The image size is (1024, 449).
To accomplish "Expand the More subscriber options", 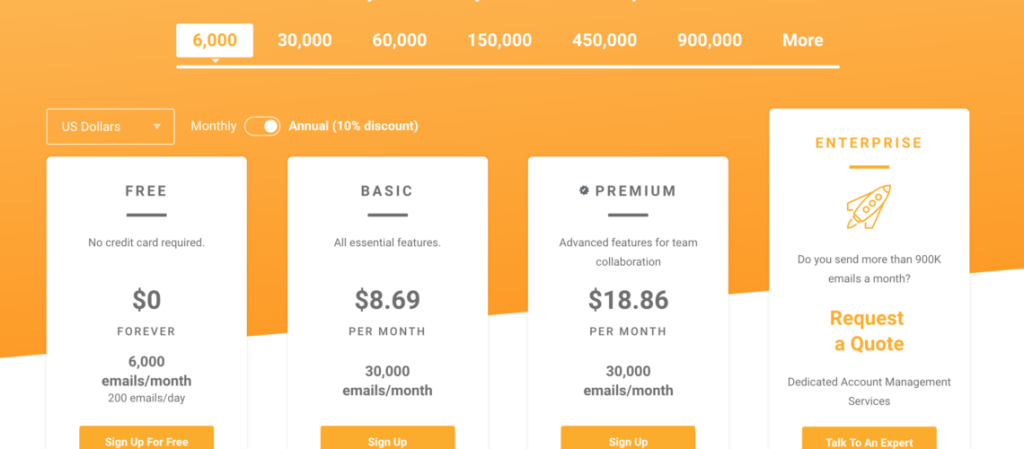I will 802,40.
